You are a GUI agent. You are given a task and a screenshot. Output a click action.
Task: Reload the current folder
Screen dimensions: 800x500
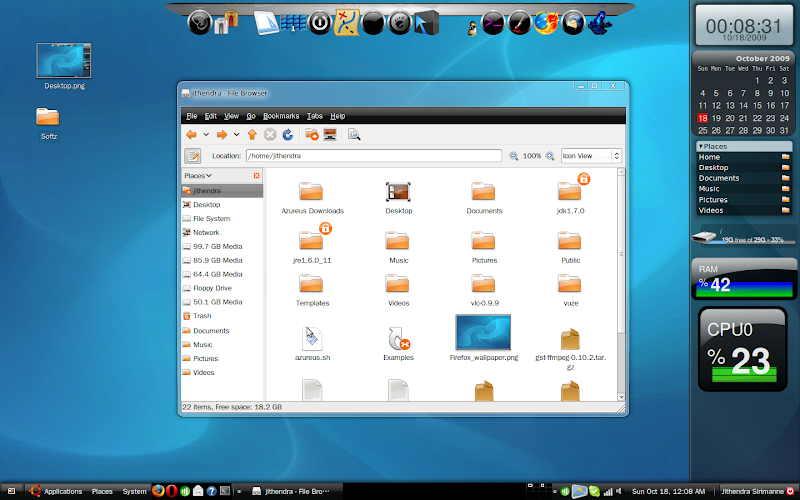288,135
